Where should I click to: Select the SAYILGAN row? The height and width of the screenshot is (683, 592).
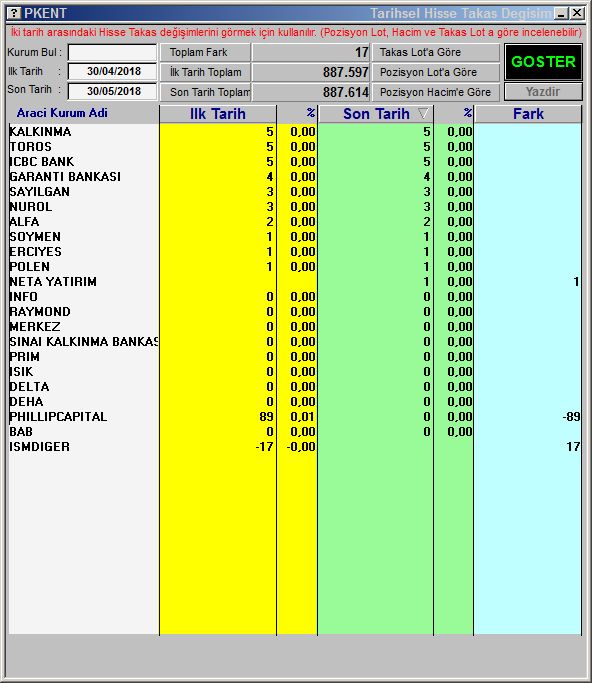[295, 192]
